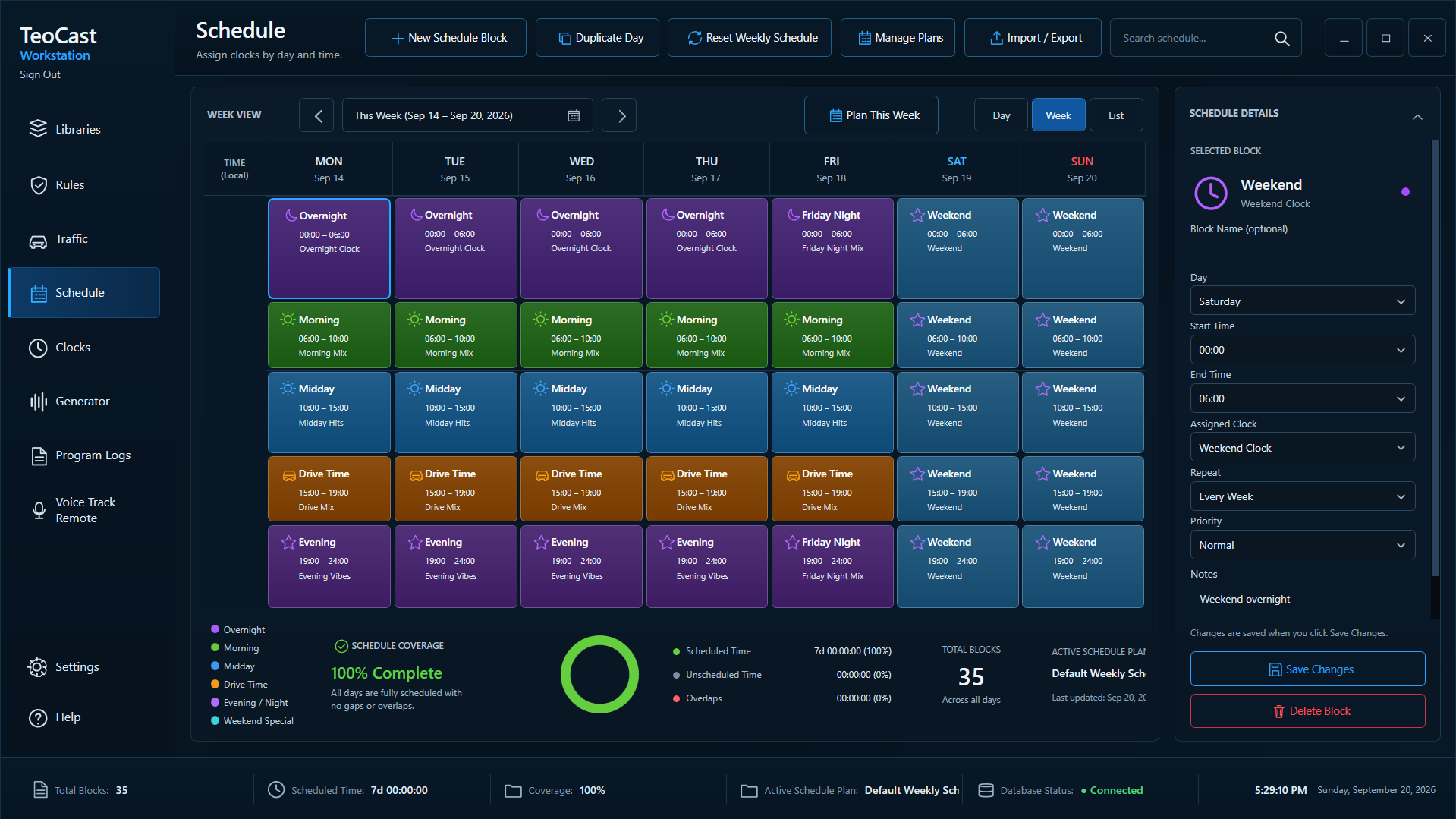Open the Repeat dropdown

click(1302, 496)
